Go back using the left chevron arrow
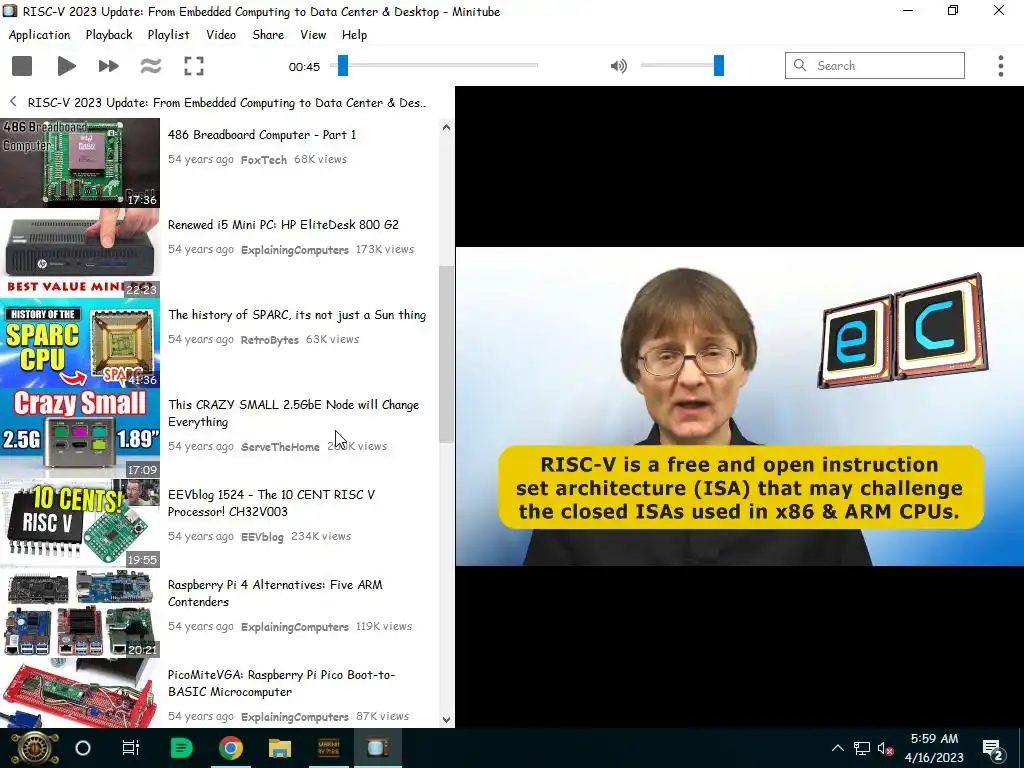 pos(13,102)
